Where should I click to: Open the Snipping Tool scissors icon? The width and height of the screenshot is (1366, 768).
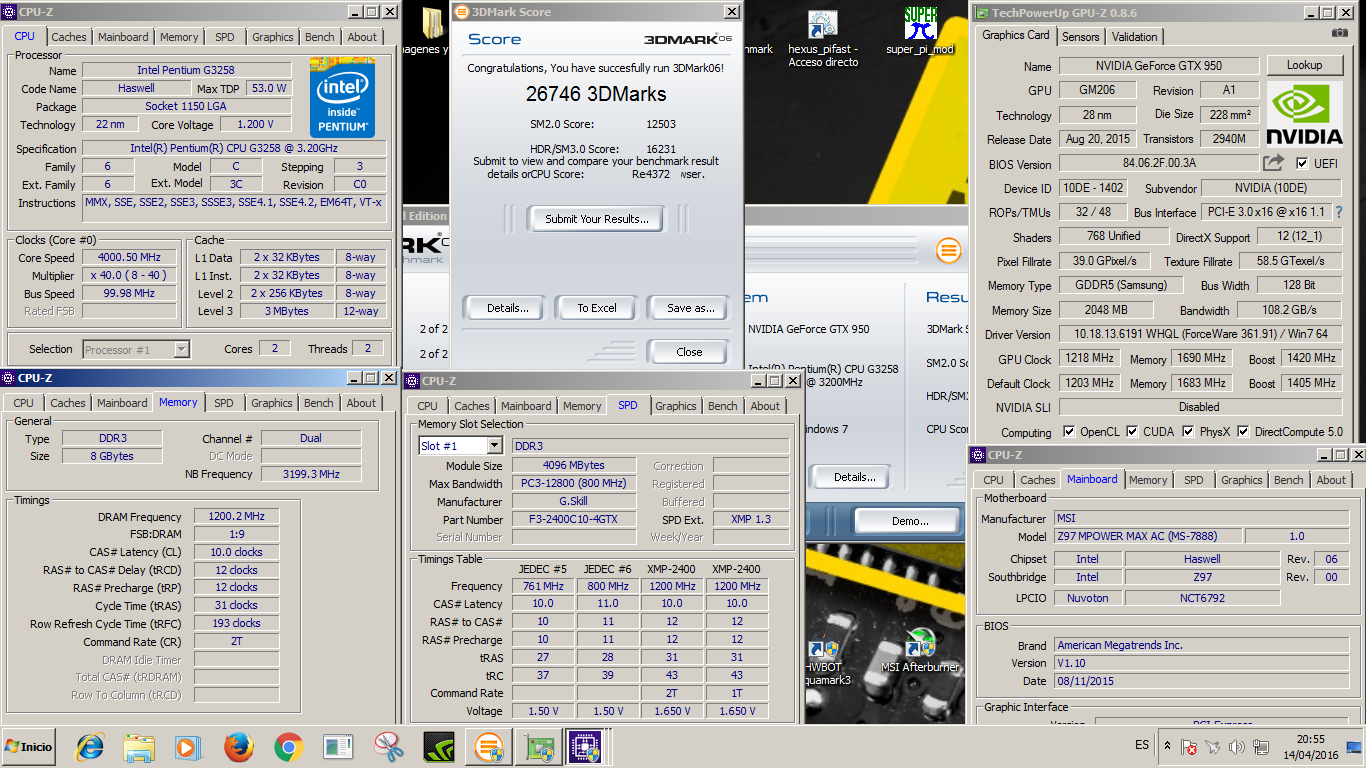pos(388,746)
